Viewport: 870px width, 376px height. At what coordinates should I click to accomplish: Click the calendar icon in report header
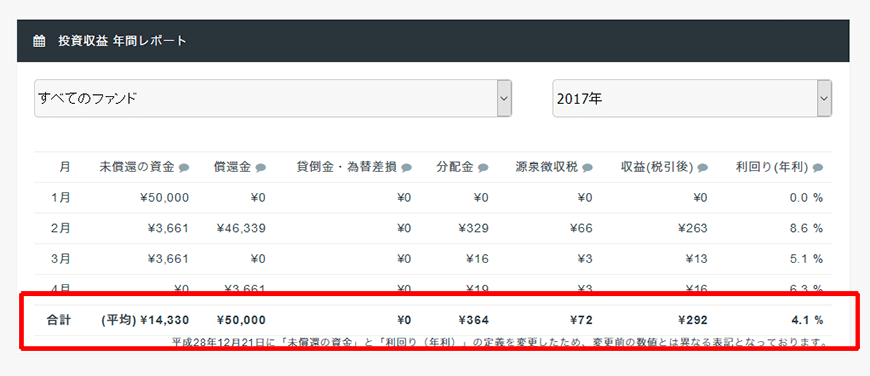coord(39,42)
